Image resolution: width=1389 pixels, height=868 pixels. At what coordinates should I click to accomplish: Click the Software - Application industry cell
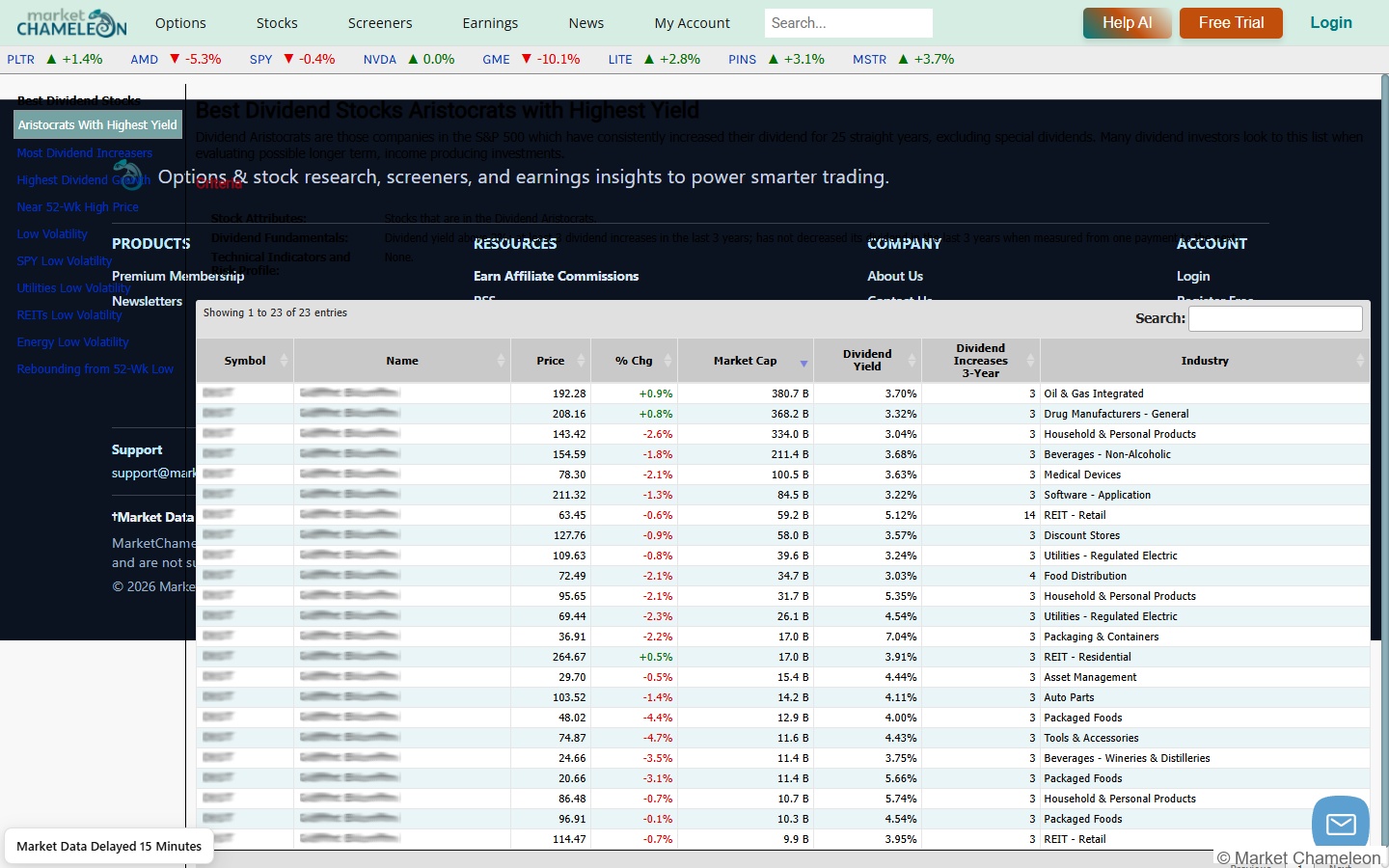pos(1205,495)
